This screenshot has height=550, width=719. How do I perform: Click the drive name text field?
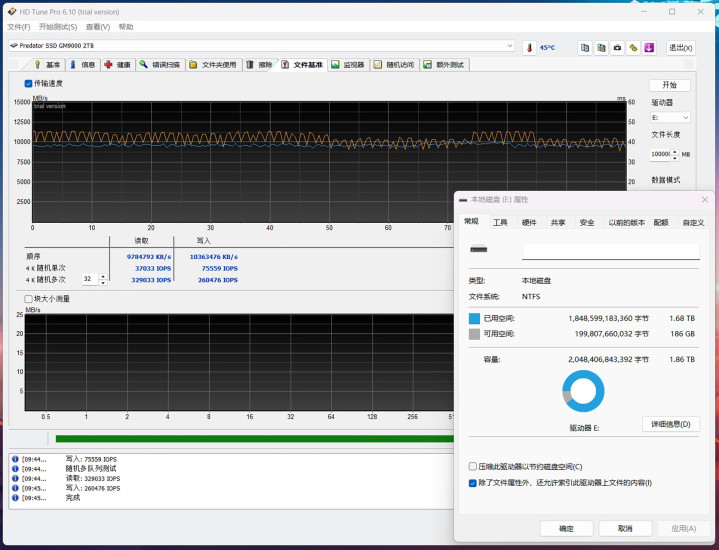[x=610, y=251]
